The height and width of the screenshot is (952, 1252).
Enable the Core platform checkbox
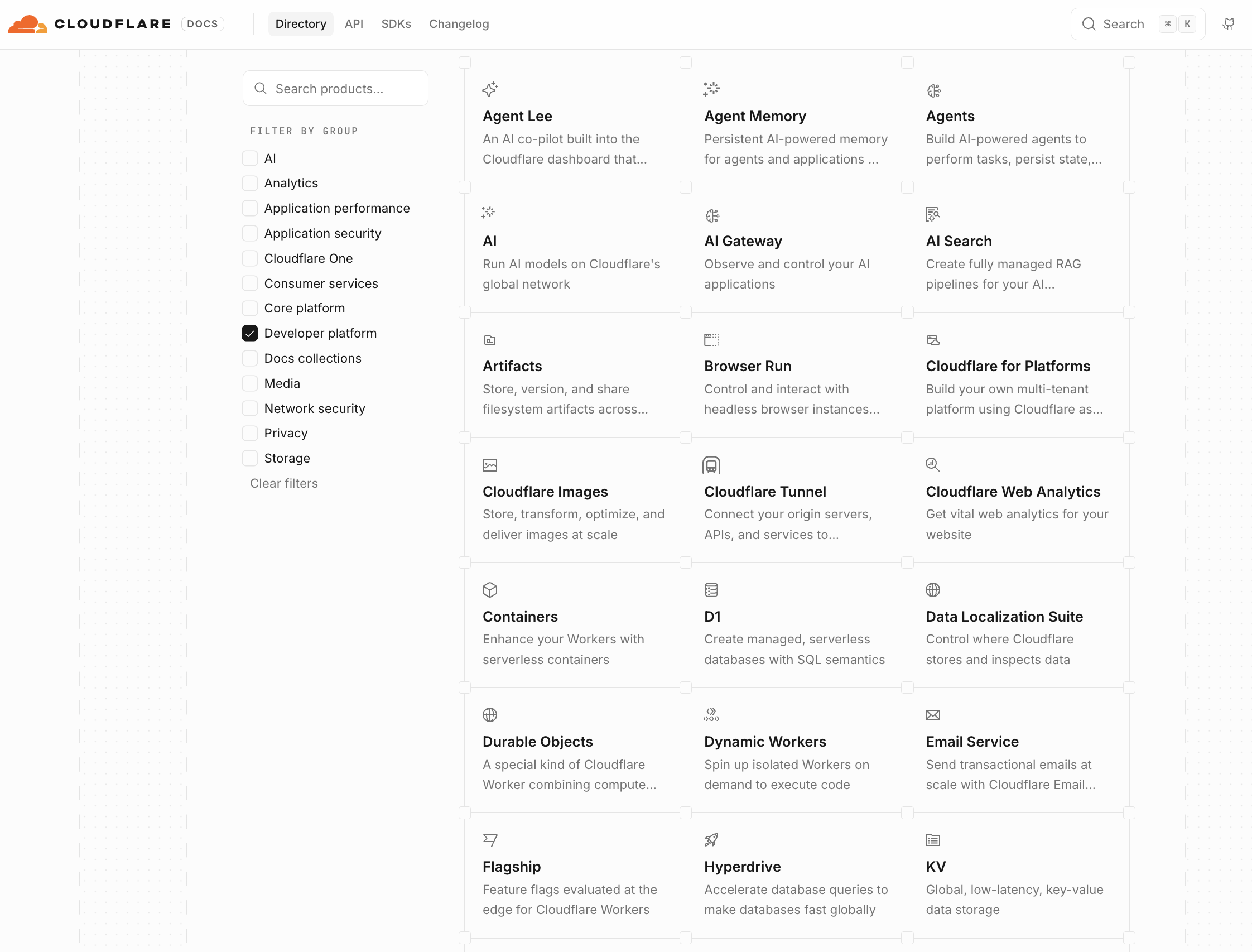(x=250, y=308)
